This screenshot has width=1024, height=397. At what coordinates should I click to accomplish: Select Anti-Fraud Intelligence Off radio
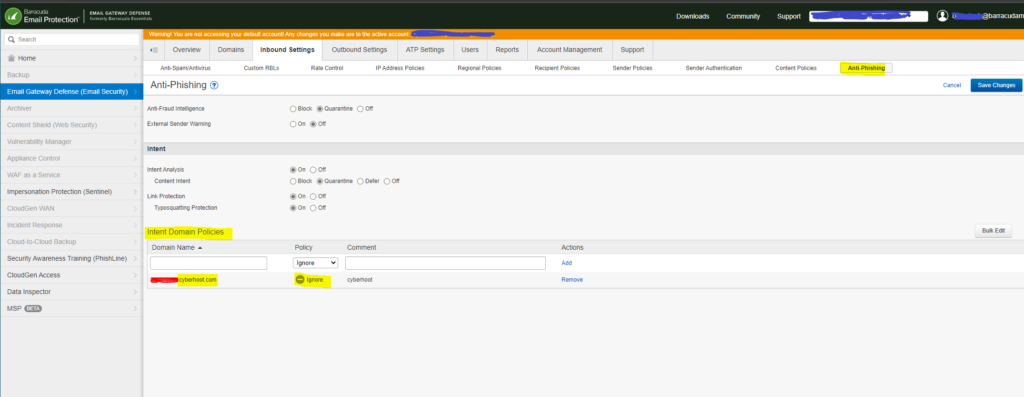(360, 108)
